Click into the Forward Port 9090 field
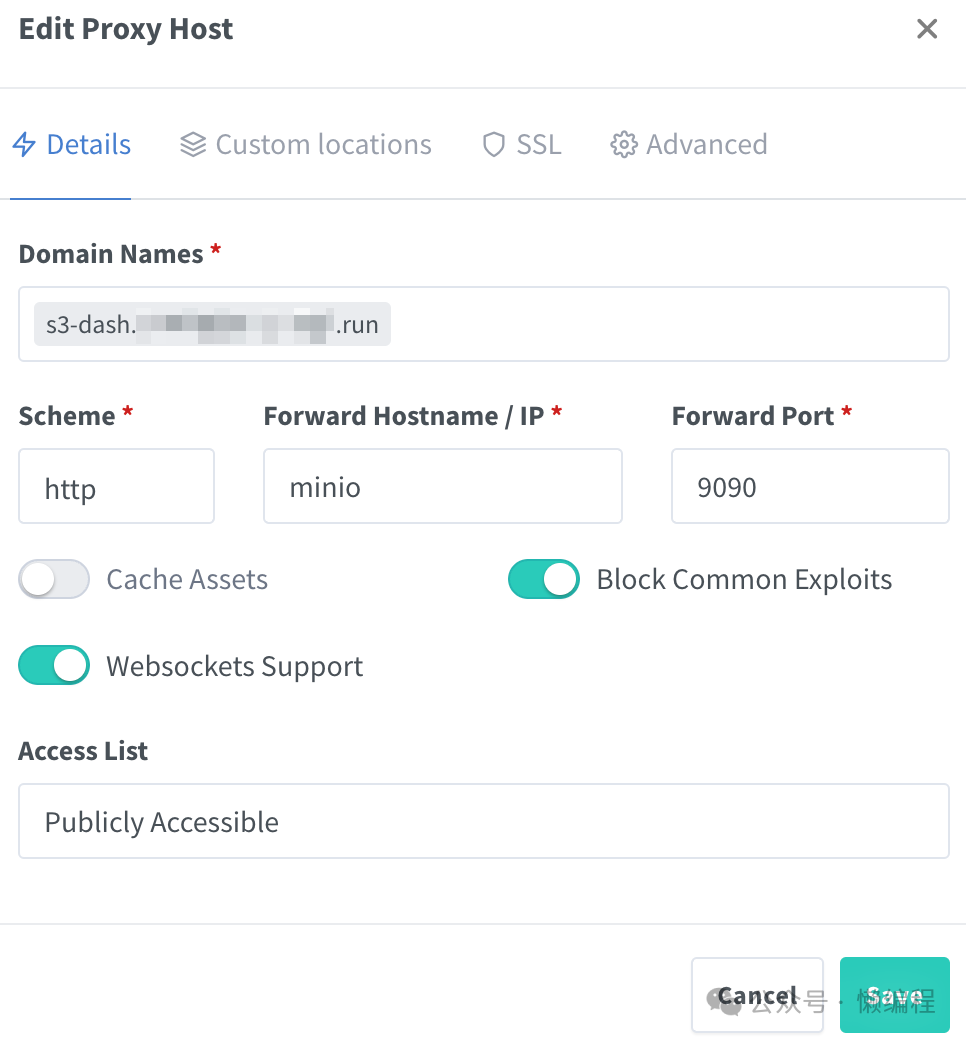 coord(810,486)
